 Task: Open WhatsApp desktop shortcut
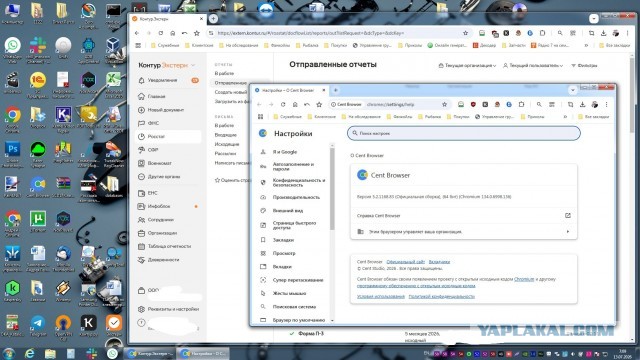click(13, 48)
